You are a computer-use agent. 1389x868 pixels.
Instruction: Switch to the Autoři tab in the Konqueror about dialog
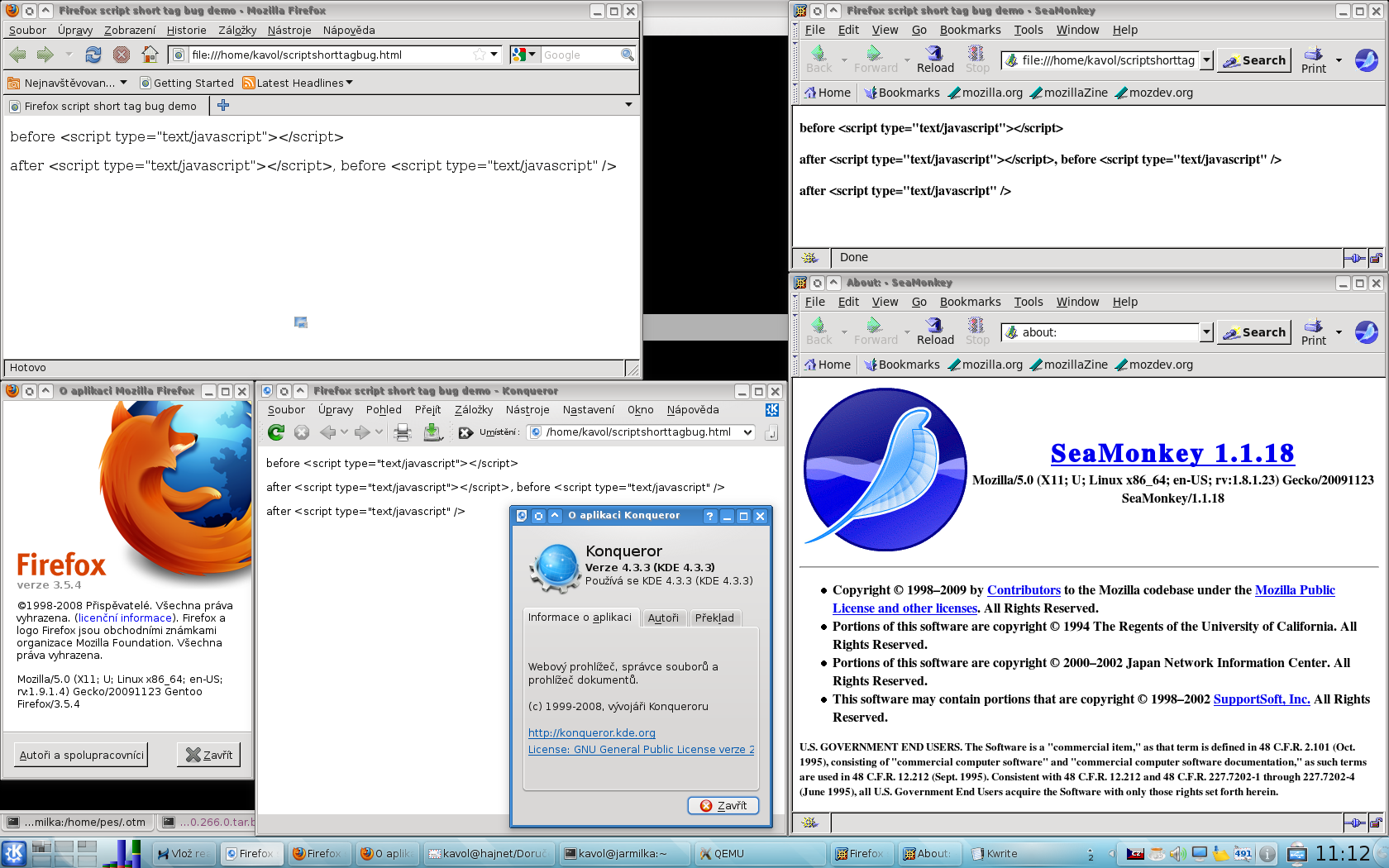(663, 618)
